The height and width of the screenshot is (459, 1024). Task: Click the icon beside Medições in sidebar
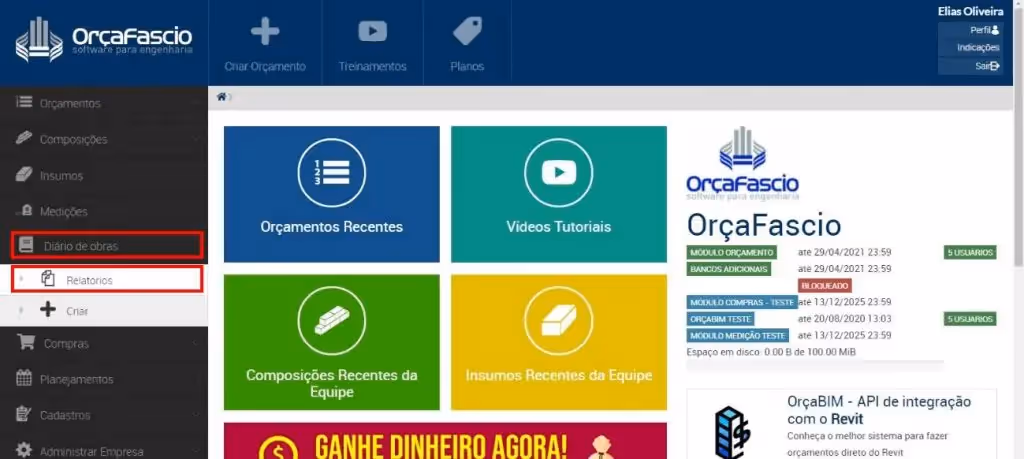pyautogui.click(x=26, y=210)
